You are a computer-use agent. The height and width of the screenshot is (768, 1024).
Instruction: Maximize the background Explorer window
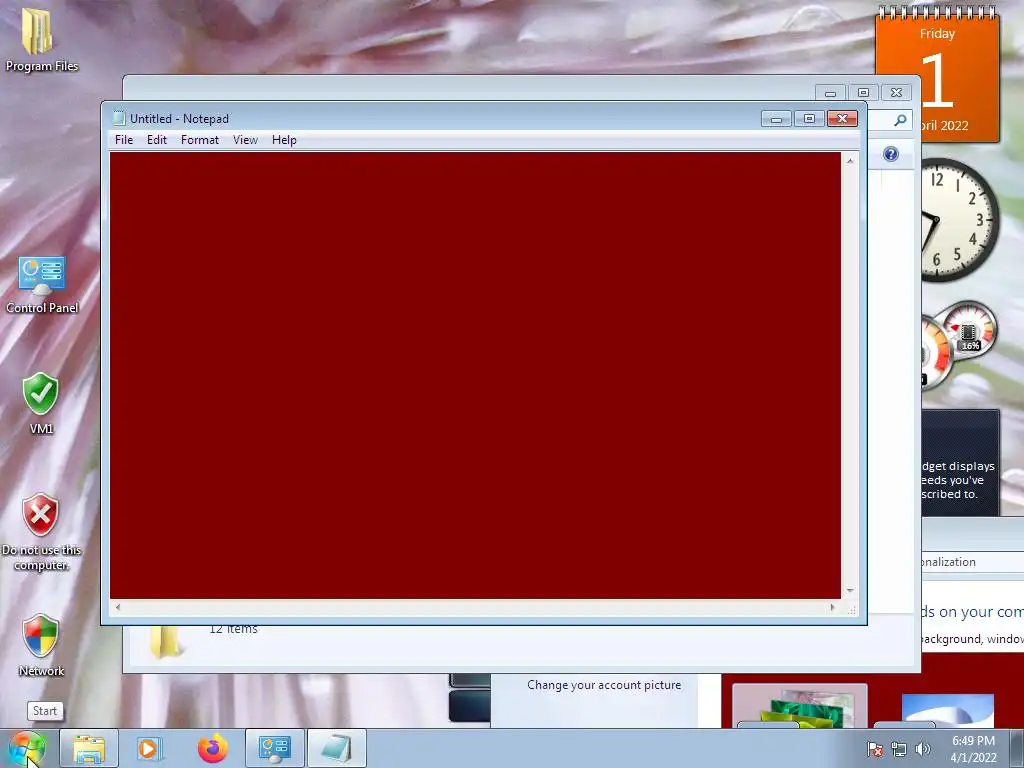click(x=863, y=93)
